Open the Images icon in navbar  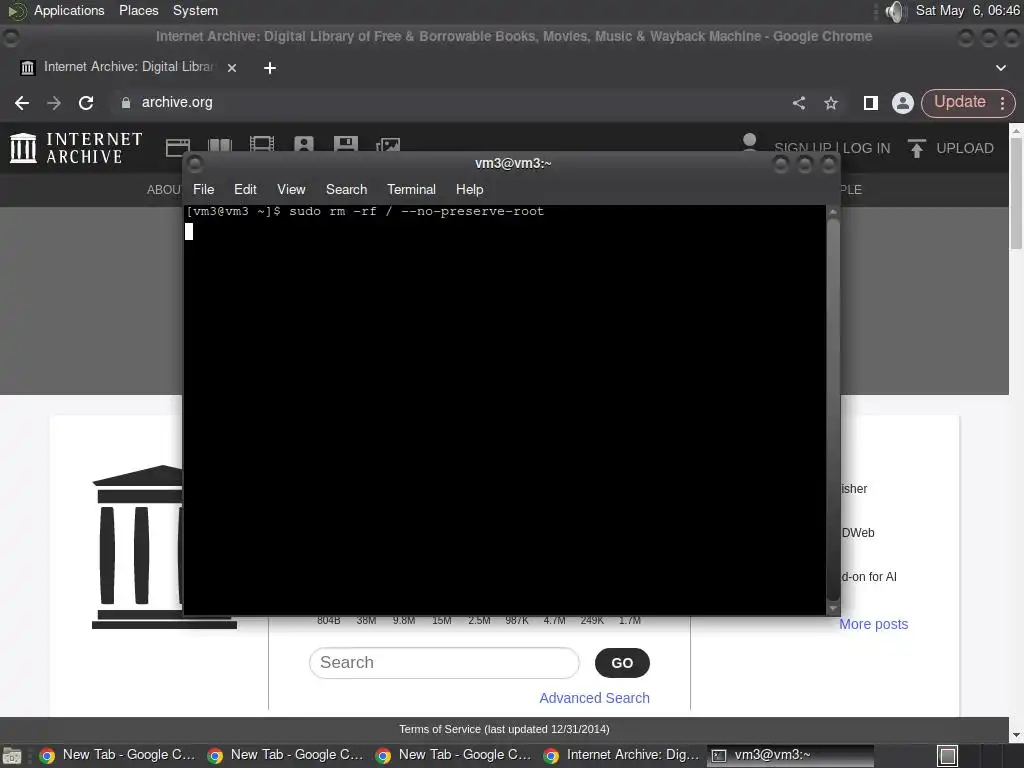[x=388, y=146]
